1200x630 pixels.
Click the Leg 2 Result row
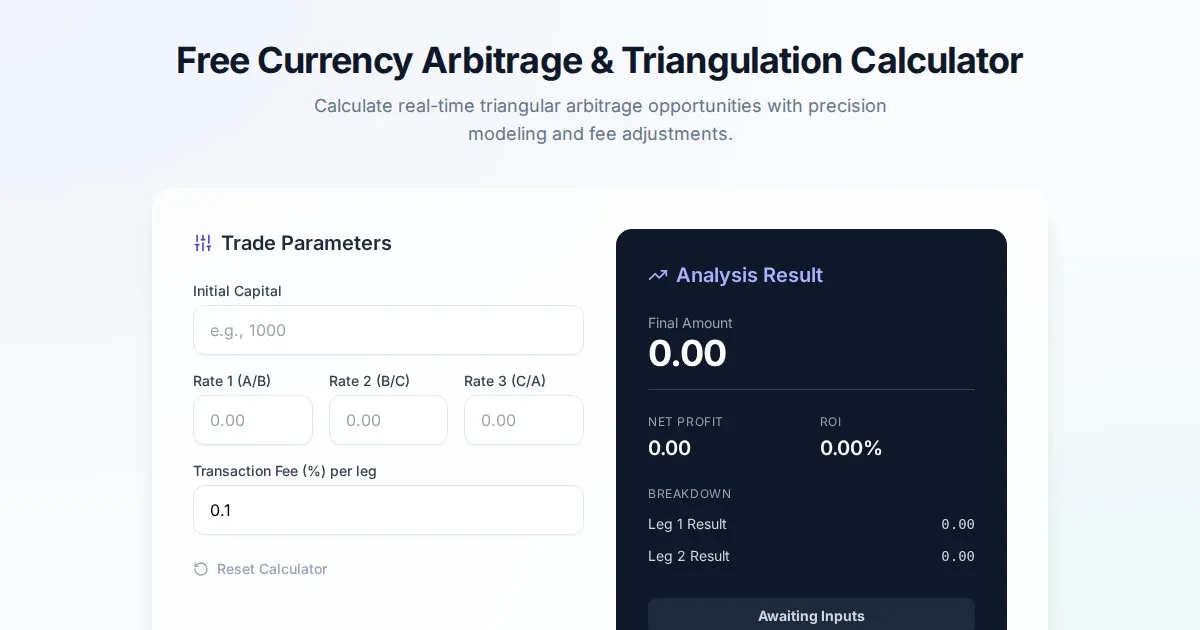coord(811,556)
